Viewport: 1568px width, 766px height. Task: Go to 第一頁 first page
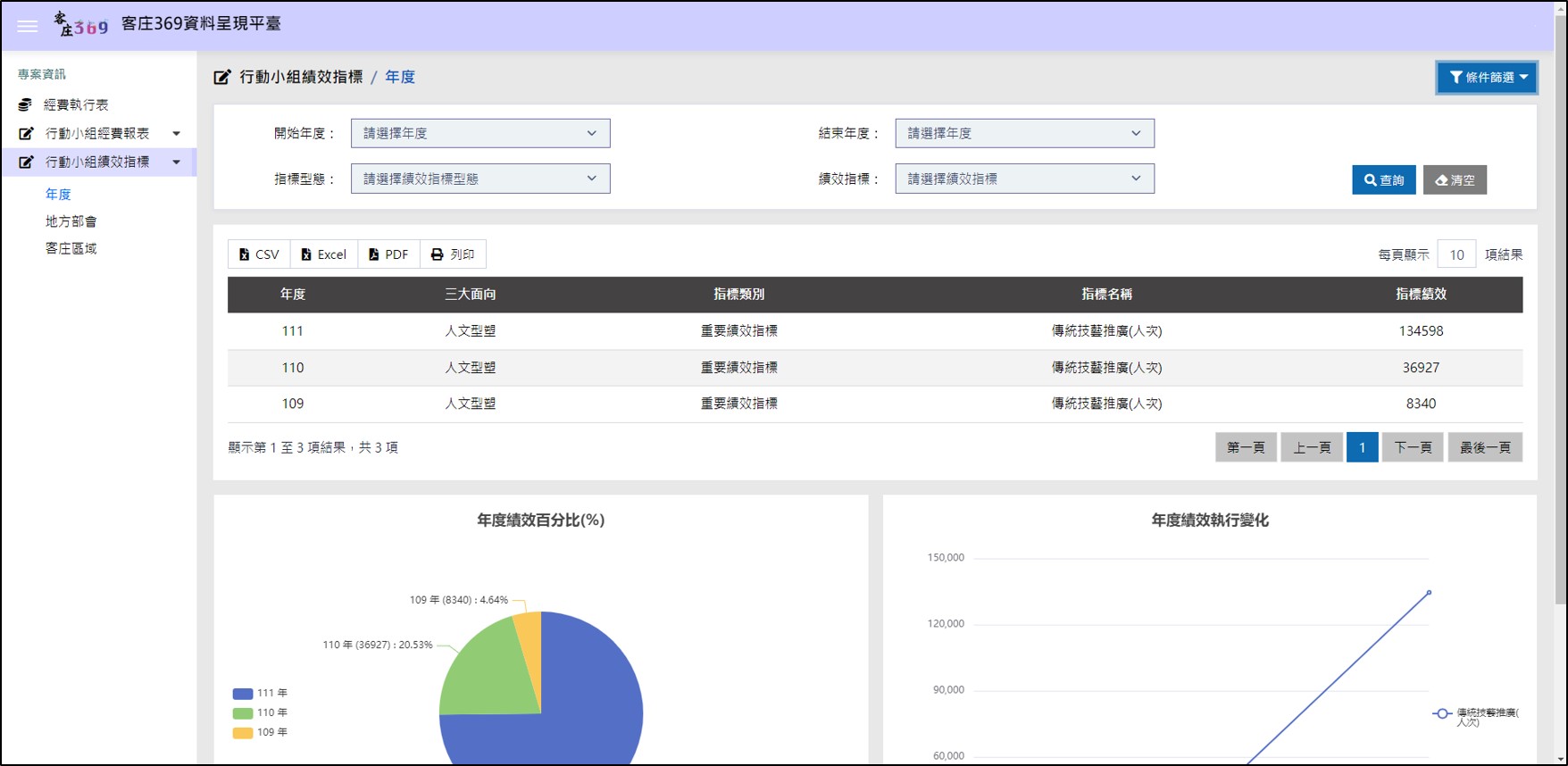(1246, 447)
